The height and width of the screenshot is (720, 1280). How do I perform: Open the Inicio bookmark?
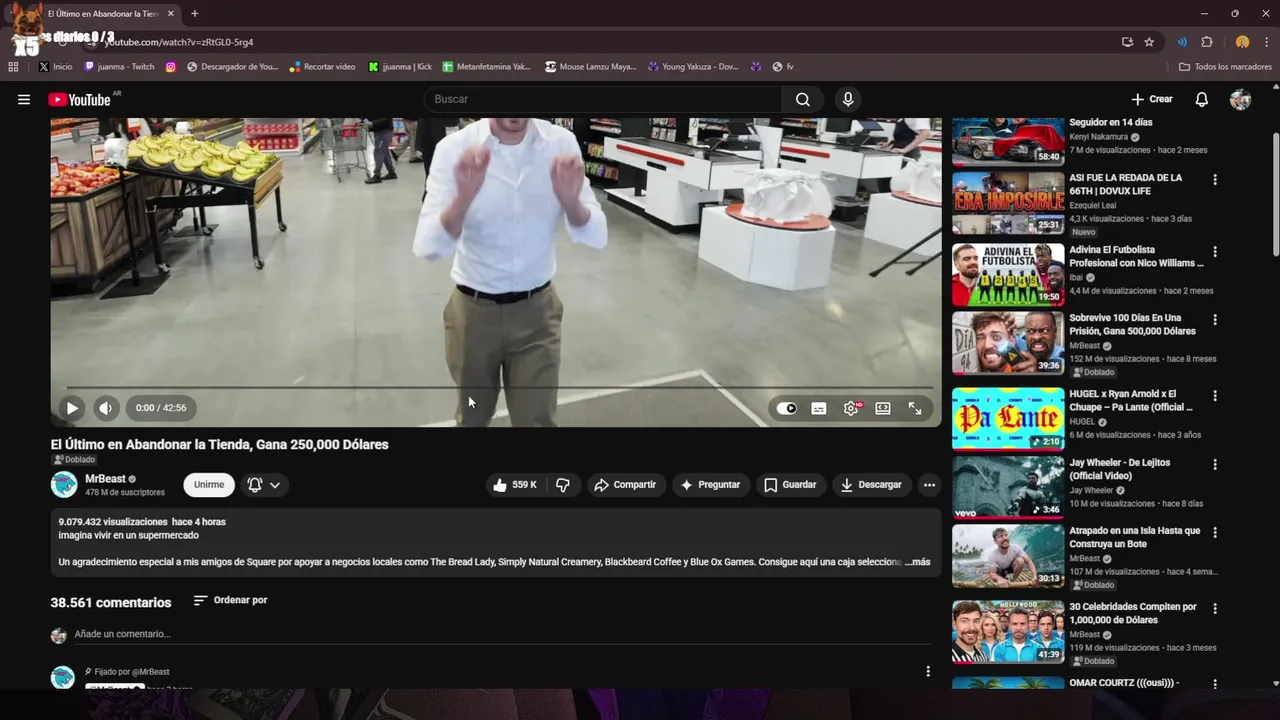(55, 67)
